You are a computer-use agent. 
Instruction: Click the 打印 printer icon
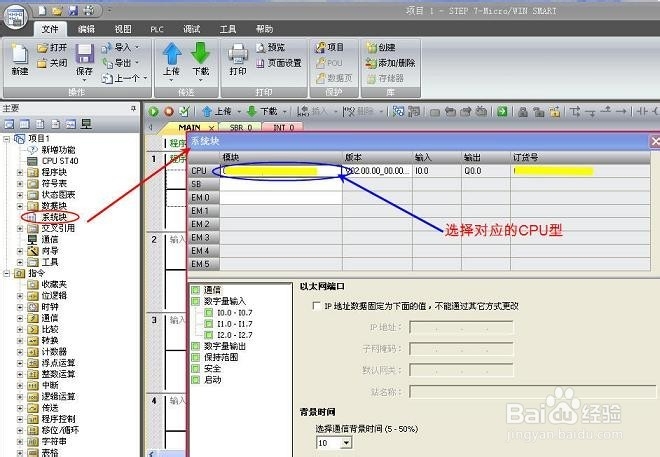point(238,54)
